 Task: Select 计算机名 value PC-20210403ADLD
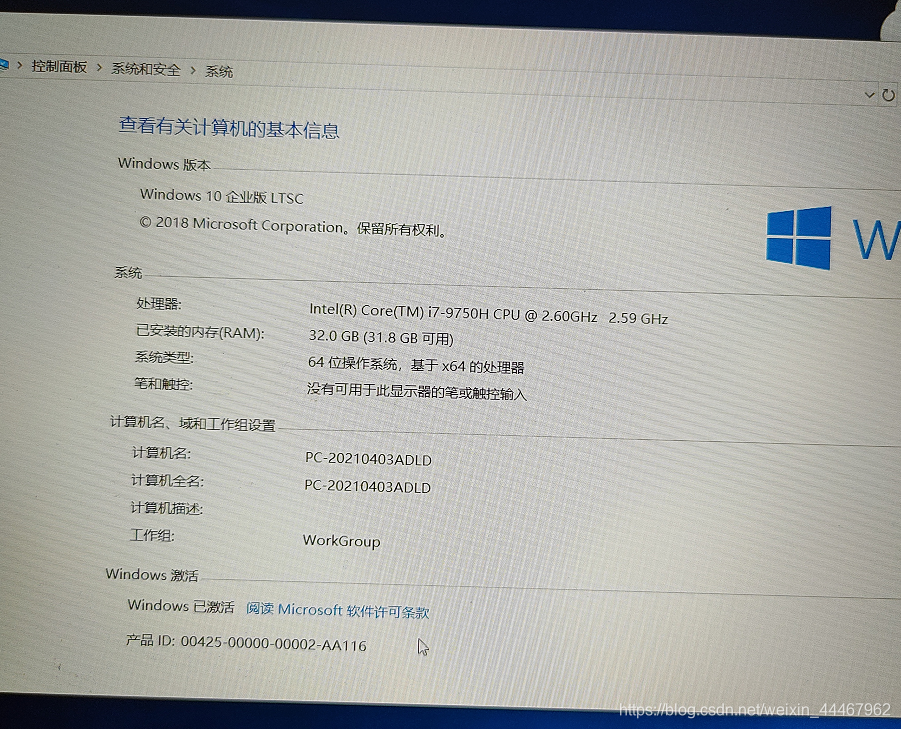368,458
